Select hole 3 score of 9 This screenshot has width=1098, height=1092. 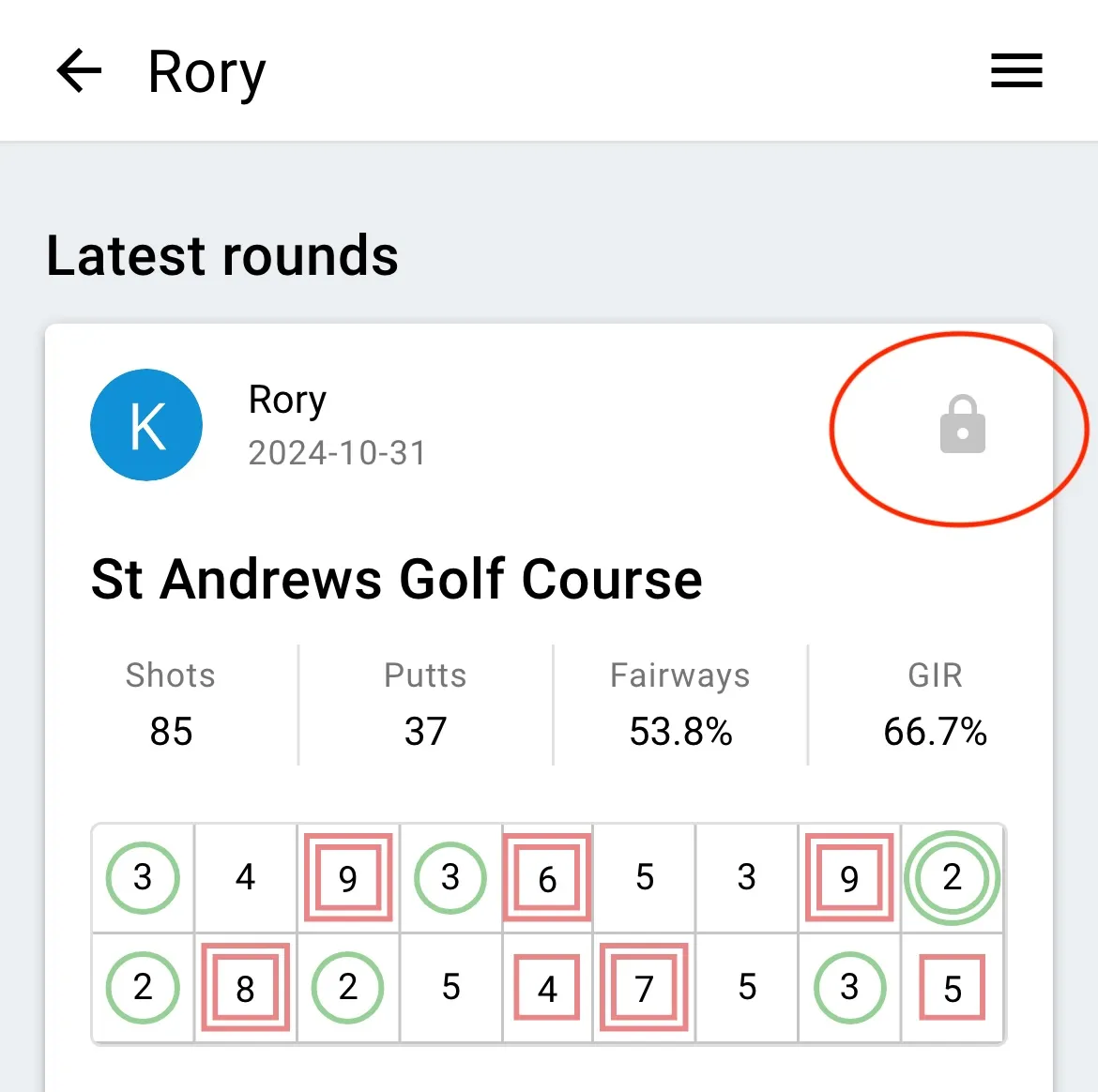coord(348,877)
